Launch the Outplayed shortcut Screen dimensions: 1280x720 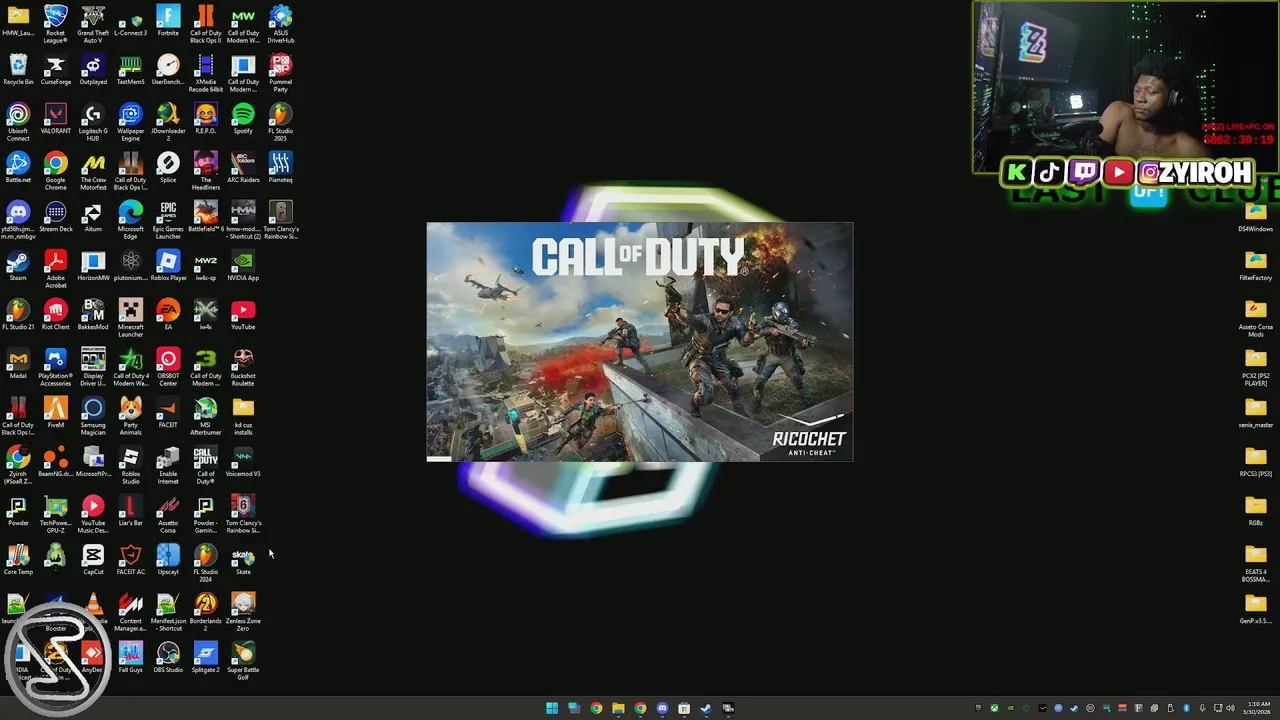(x=93, y=70)
